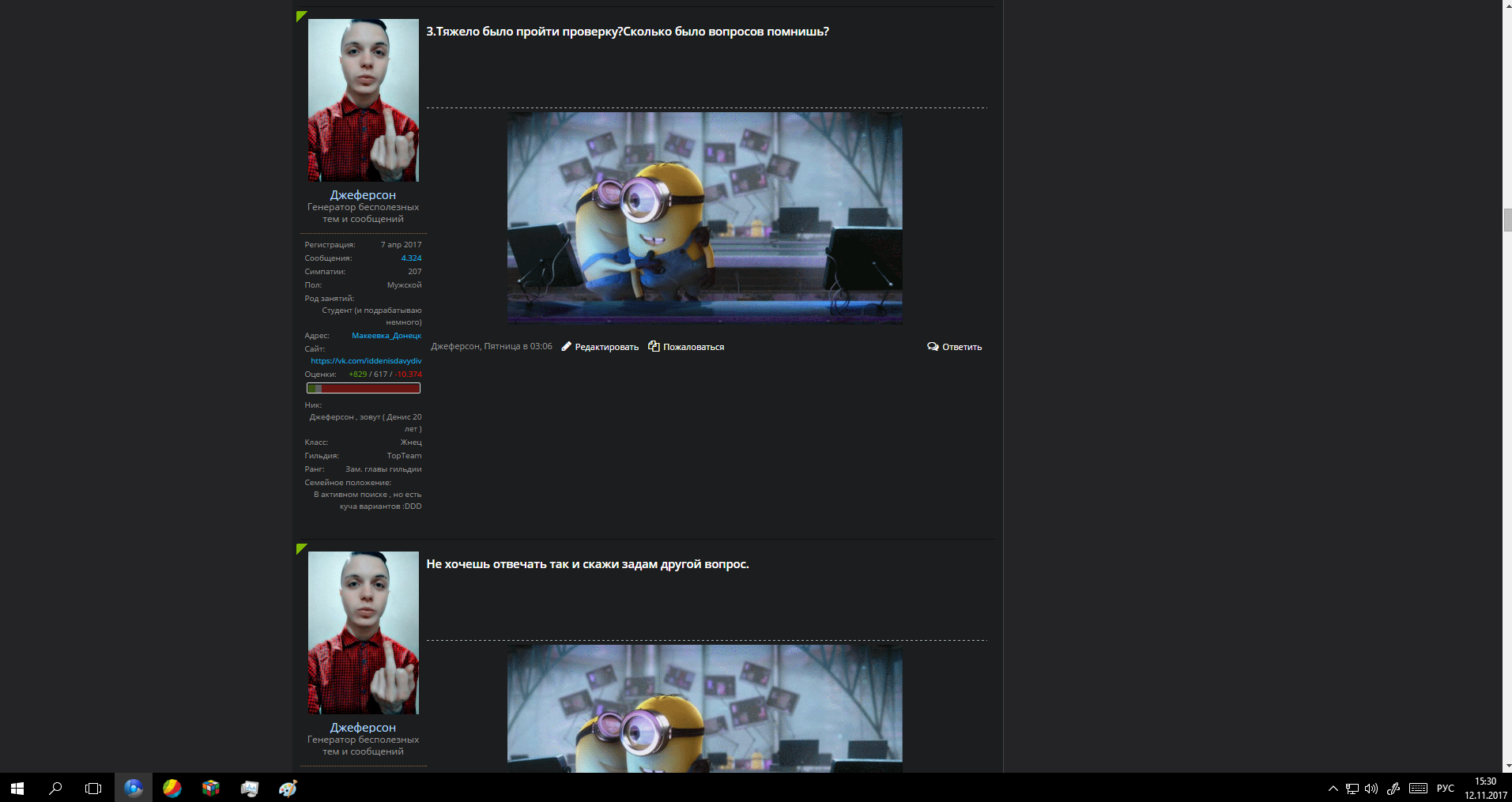Click Ответить to reply to first post

(x=962, y=347)
